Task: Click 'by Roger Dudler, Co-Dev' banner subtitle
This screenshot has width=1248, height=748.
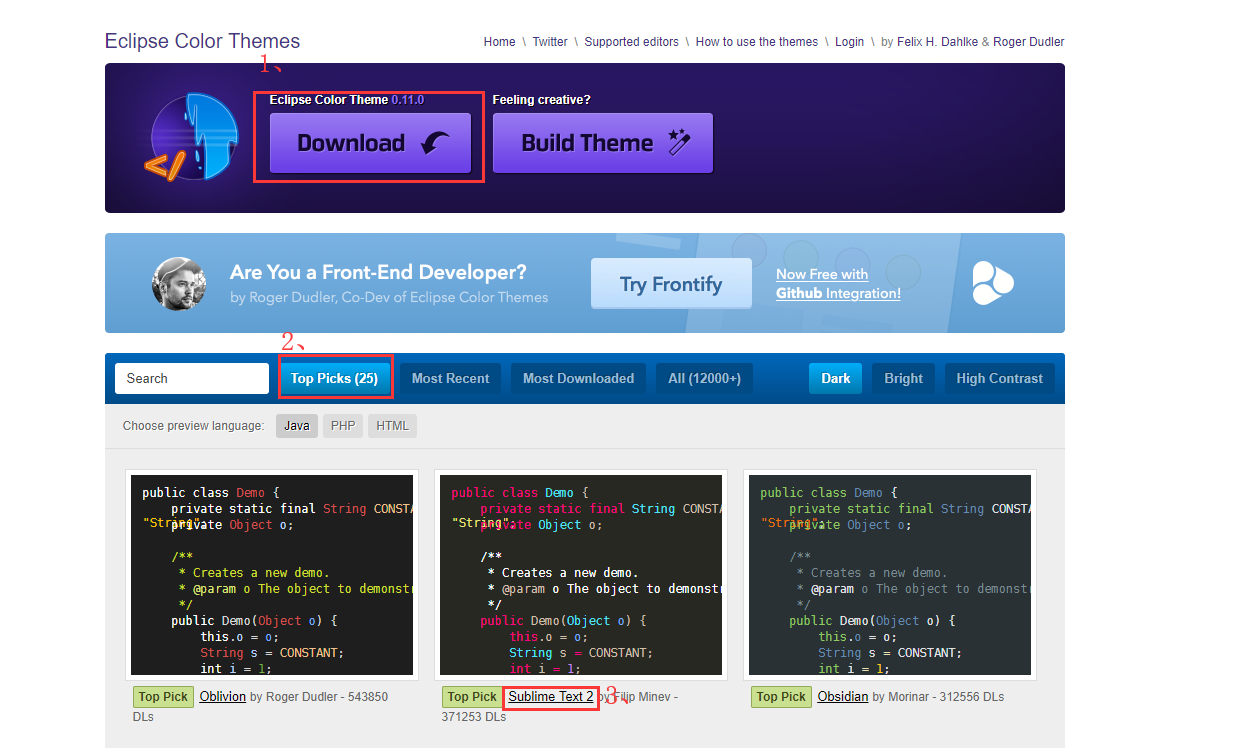Action: pyautogui.click(x=389, y=297)
